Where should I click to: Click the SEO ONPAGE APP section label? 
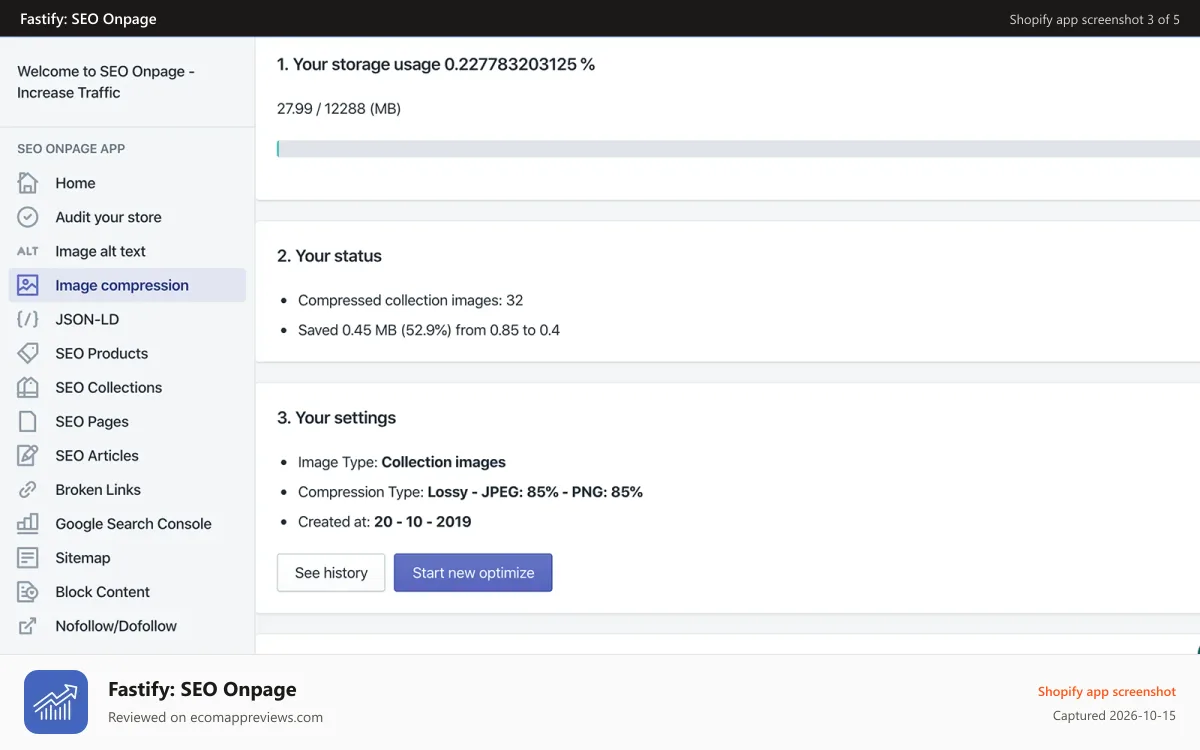(71, 149)
